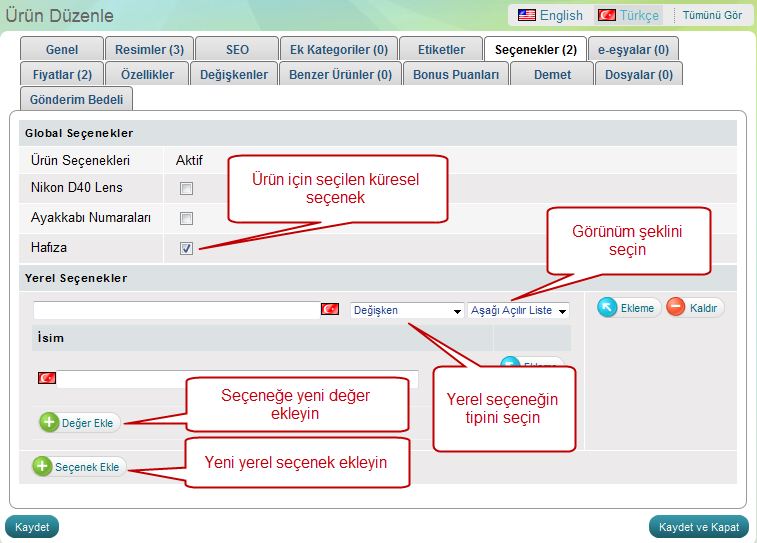Click the Turkish flag in the option name field
The height and width of the screenshot is (543, 757).
[330, 310]
